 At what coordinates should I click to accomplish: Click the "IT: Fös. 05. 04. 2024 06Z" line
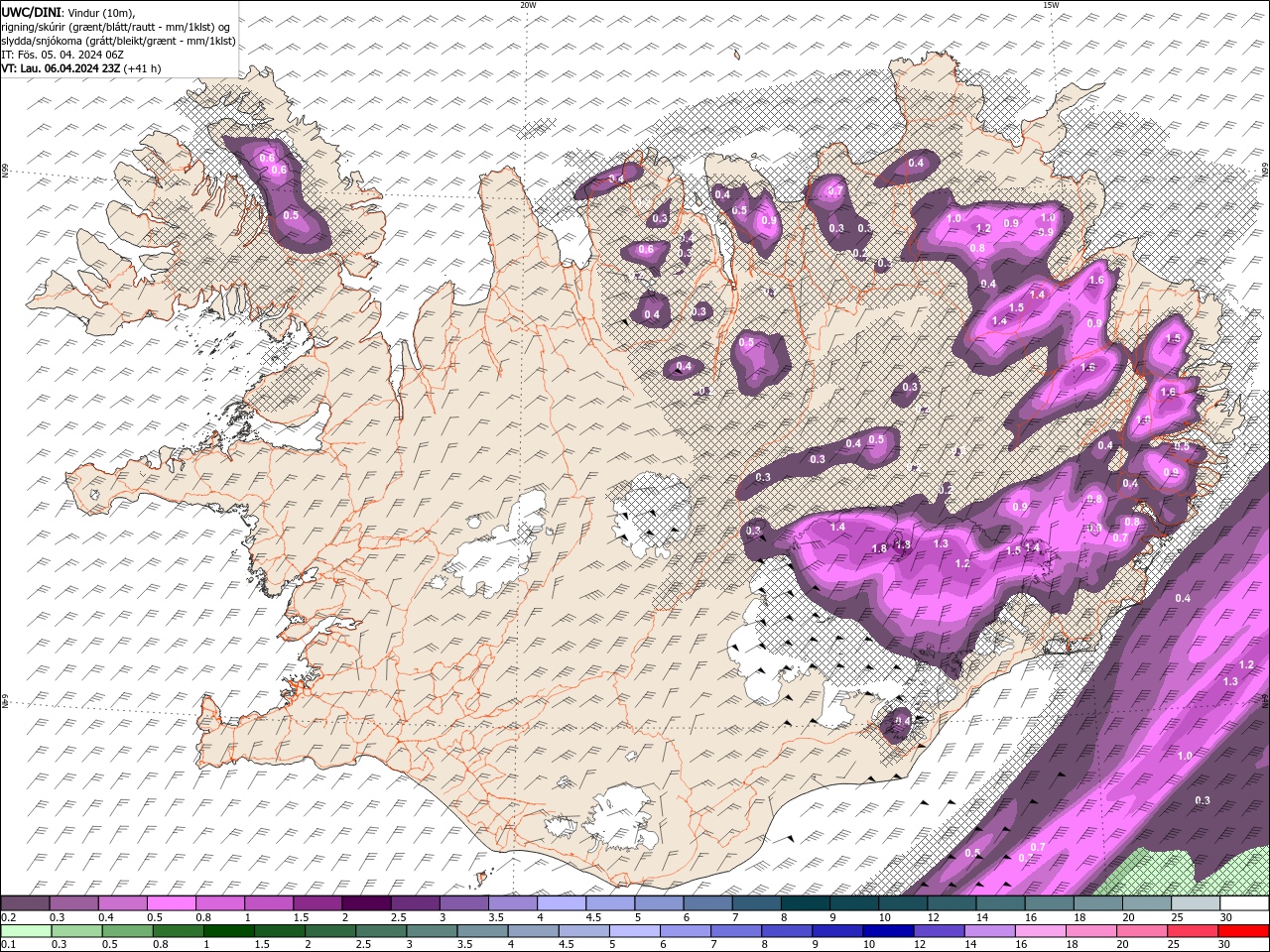tap(62, 55)
